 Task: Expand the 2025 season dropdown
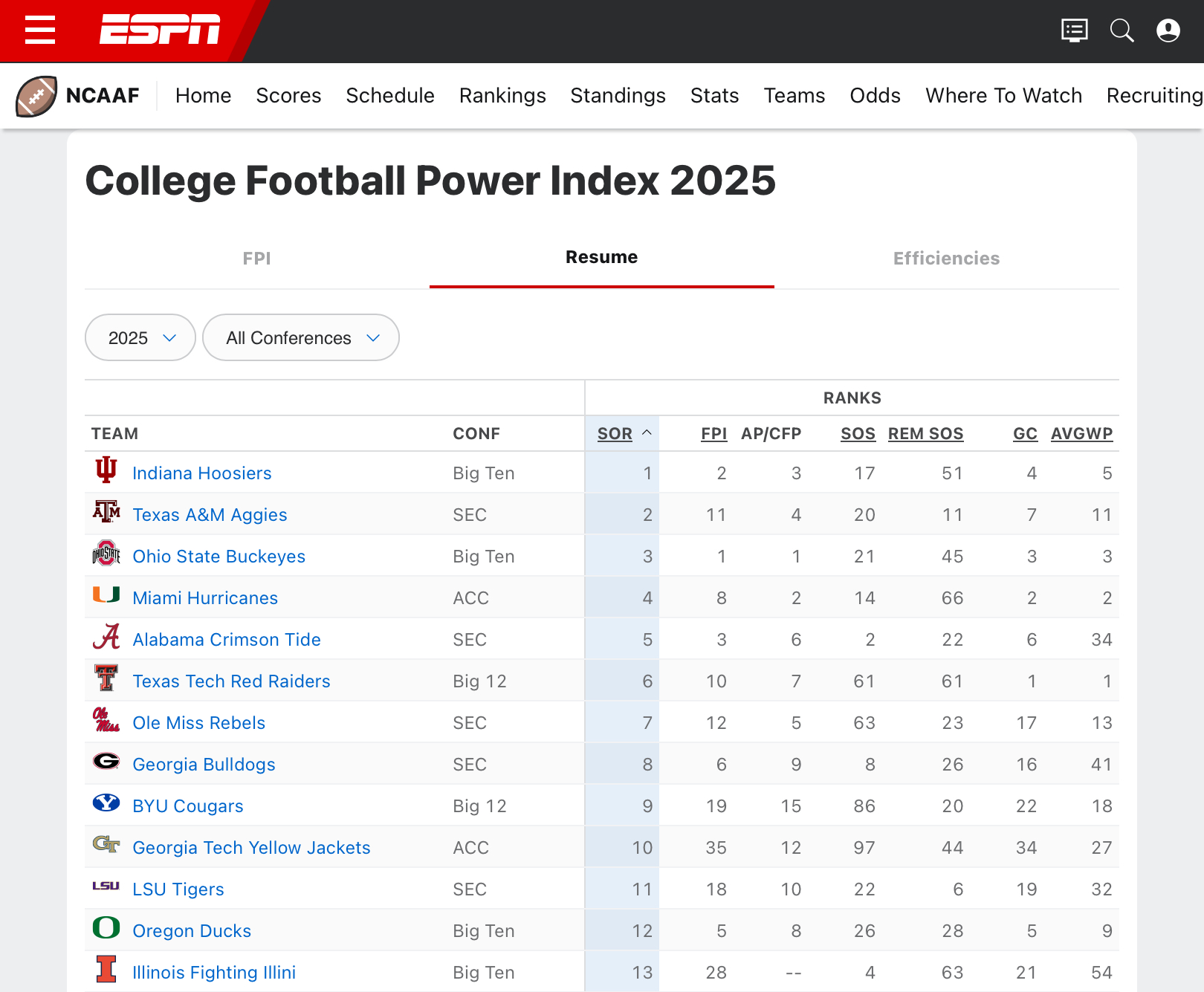[140, 338]
